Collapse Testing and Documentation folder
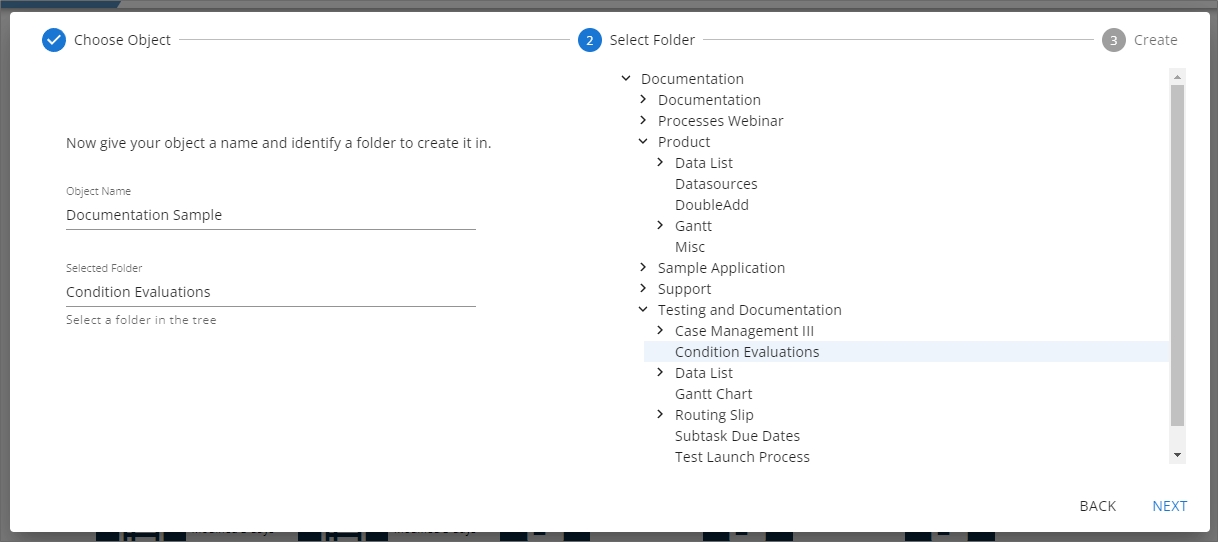Image resolution: width=1218 pixels, height=542 pixels. click(643, 310)
